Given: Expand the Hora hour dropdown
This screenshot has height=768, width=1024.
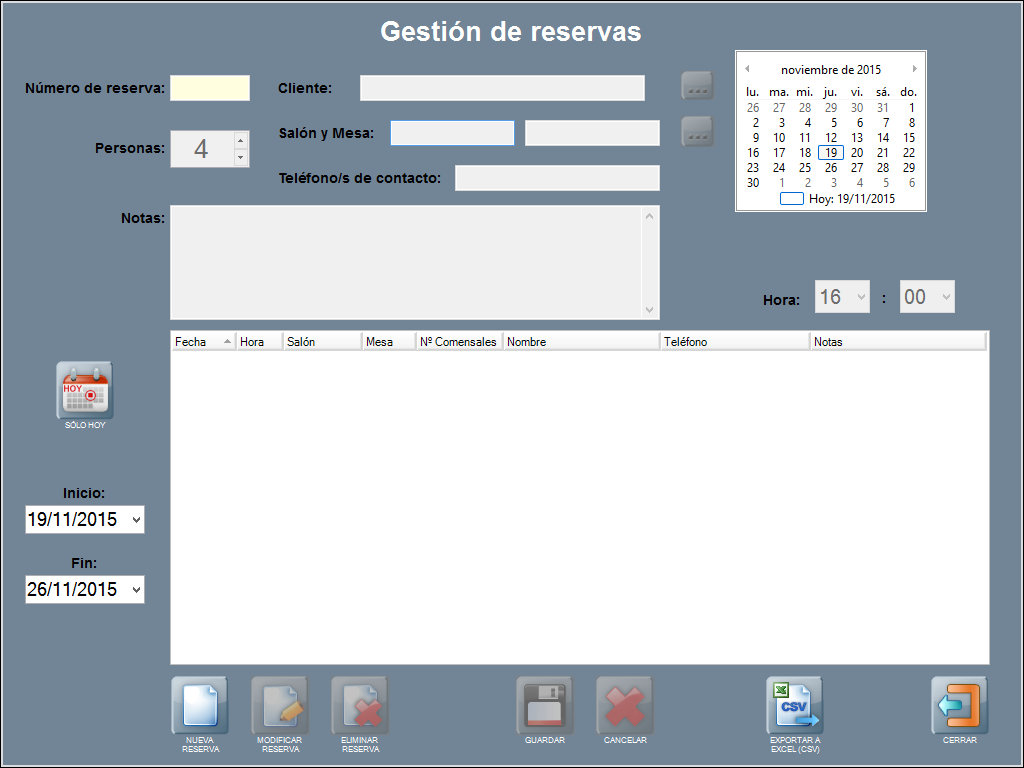Looking at the screenshot, I should 861,297.
